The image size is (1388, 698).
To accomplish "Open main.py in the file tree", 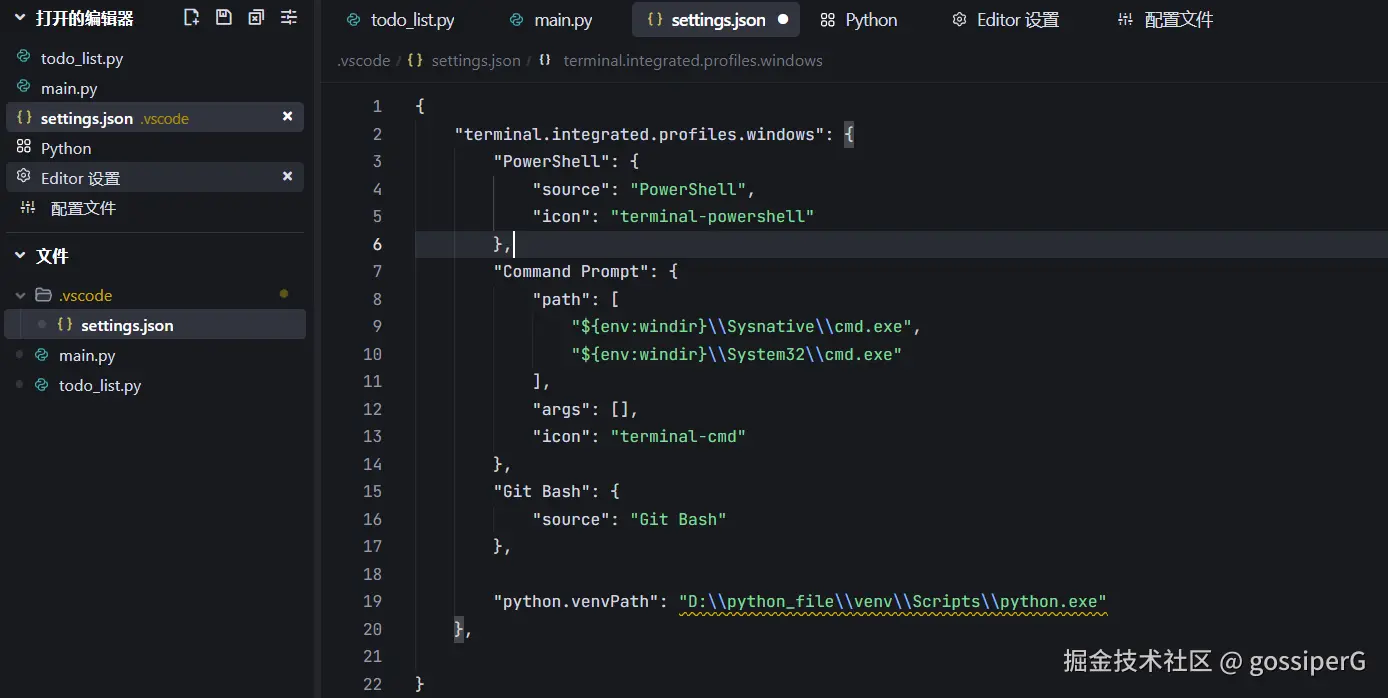I will click(x=87, y=355).
